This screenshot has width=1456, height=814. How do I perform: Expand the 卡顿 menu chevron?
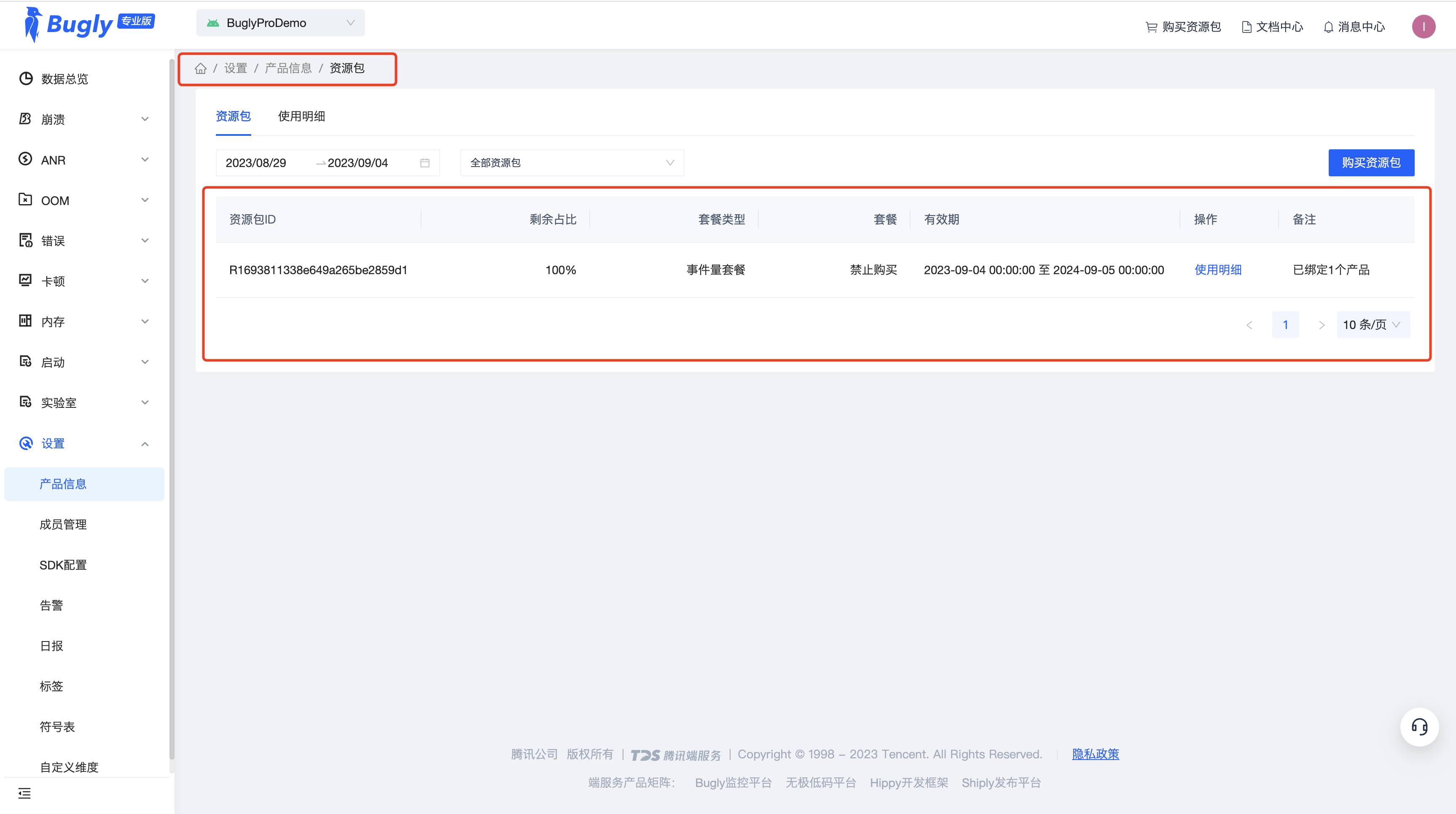tap(145, 280)
